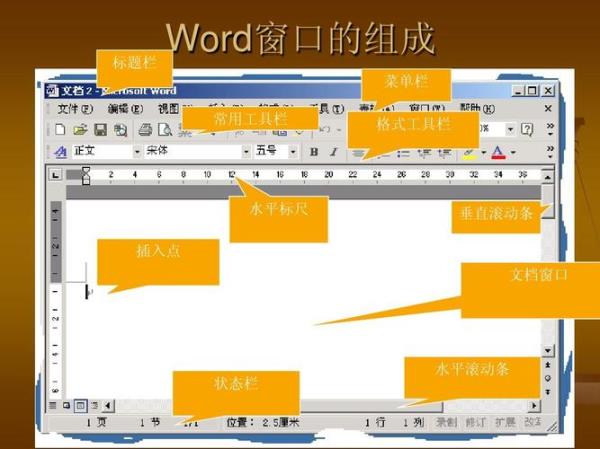This screenshot has width=600, height=449.
Task: Click the tab type selector L box
Action: pos(56,175)
